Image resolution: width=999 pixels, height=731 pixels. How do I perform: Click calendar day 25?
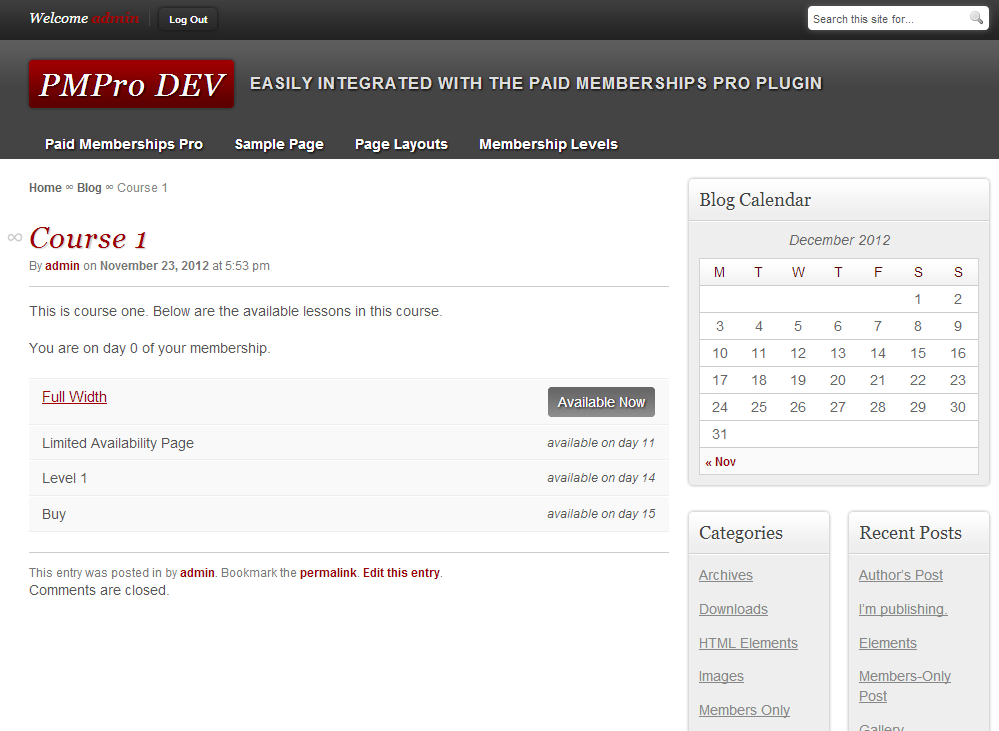pyautogui.click(x=758, y=407)
